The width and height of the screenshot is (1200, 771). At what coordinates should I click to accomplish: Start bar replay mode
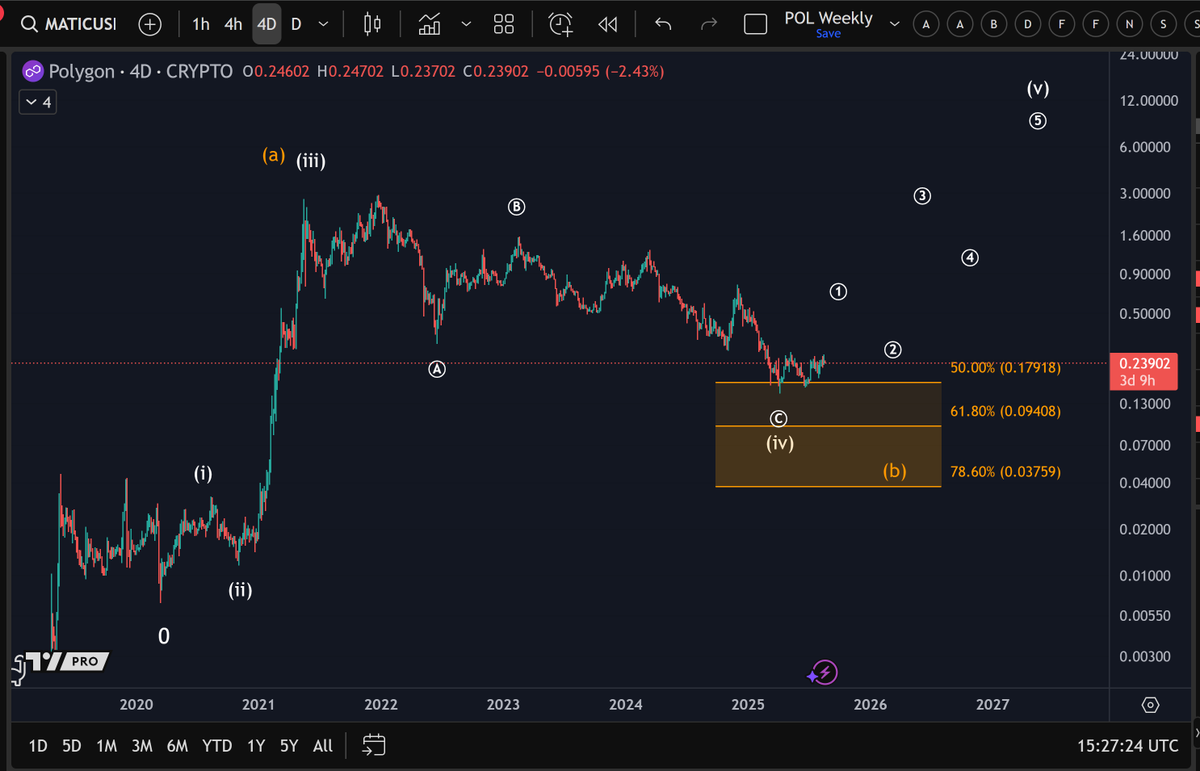(x=607, y=23)
